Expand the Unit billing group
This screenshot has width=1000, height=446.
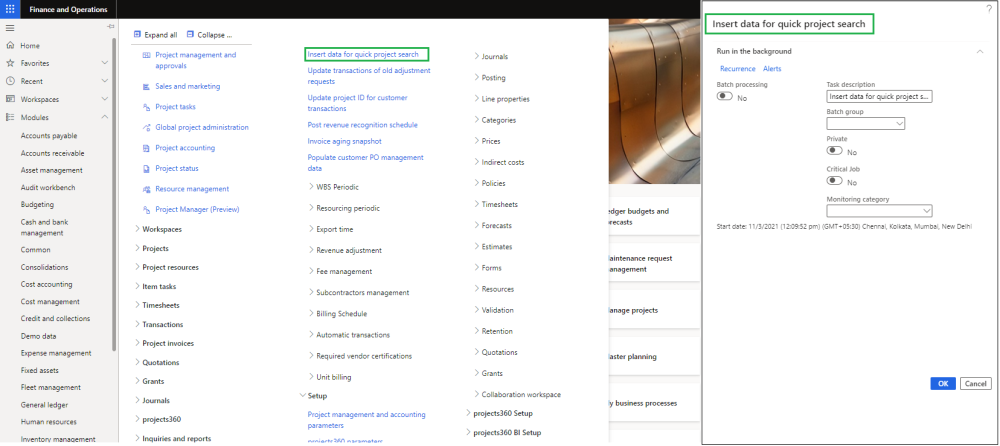tap(311, 377)
